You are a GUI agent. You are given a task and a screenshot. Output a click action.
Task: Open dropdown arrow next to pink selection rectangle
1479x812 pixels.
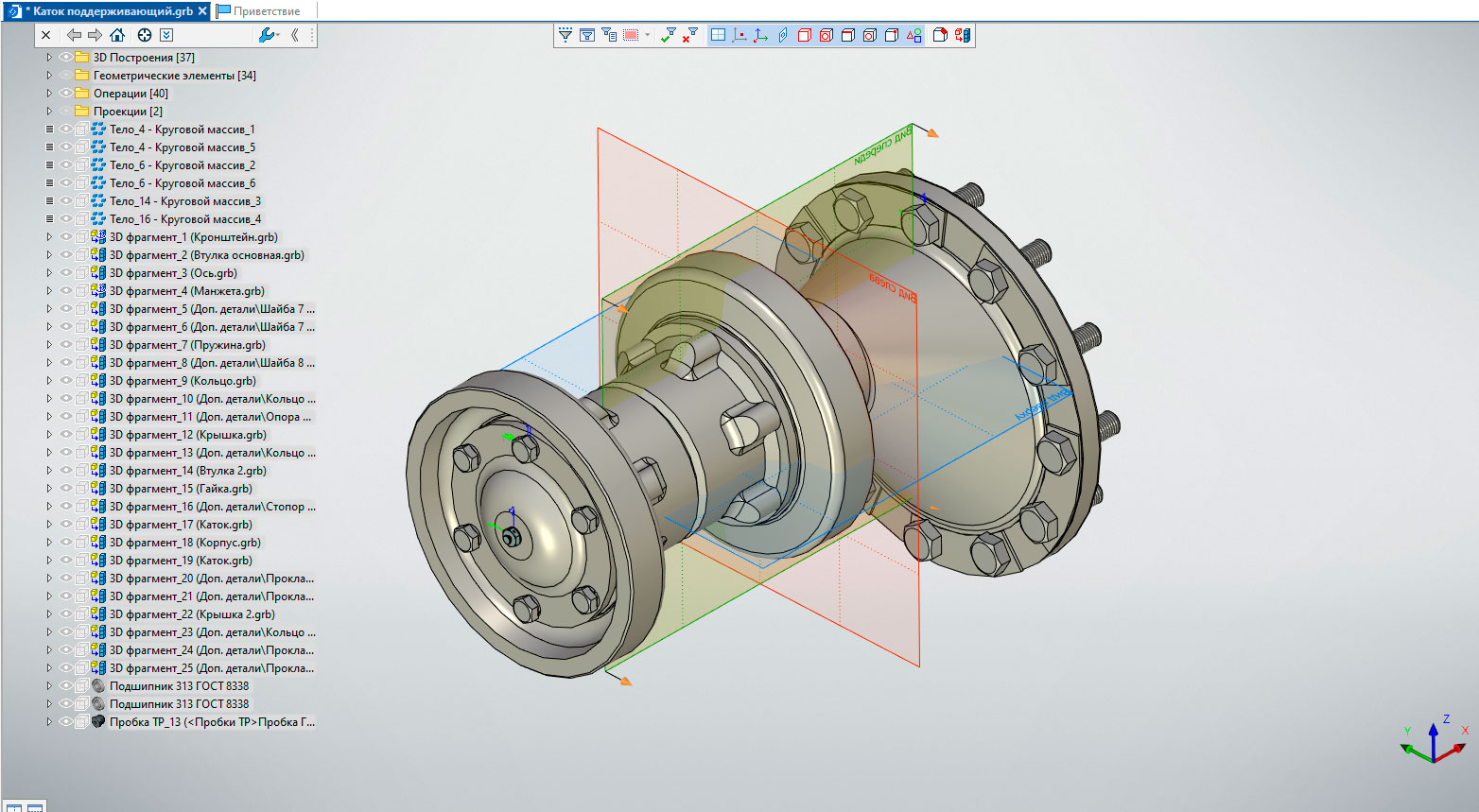tap(648, 35)
